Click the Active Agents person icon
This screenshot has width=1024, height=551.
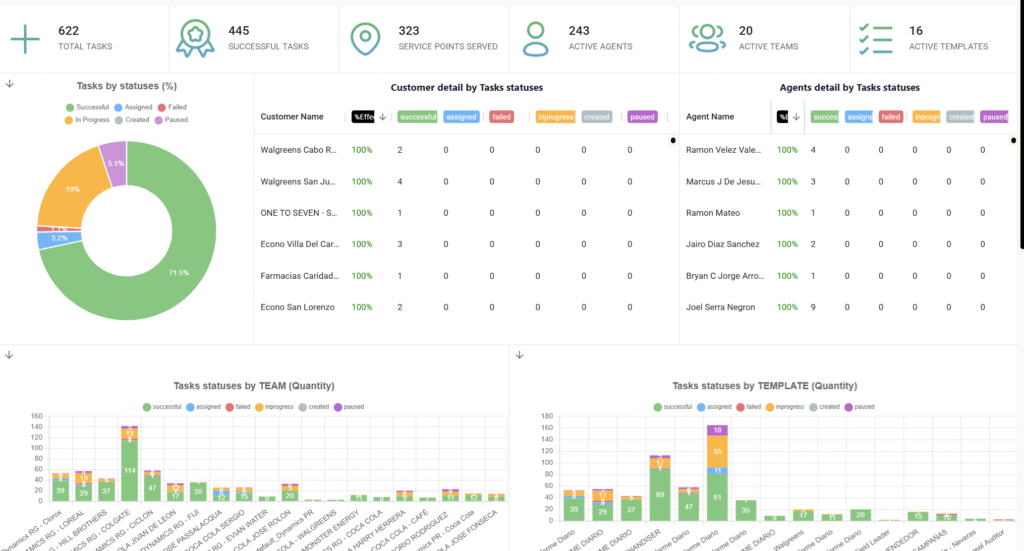(536, 38)
